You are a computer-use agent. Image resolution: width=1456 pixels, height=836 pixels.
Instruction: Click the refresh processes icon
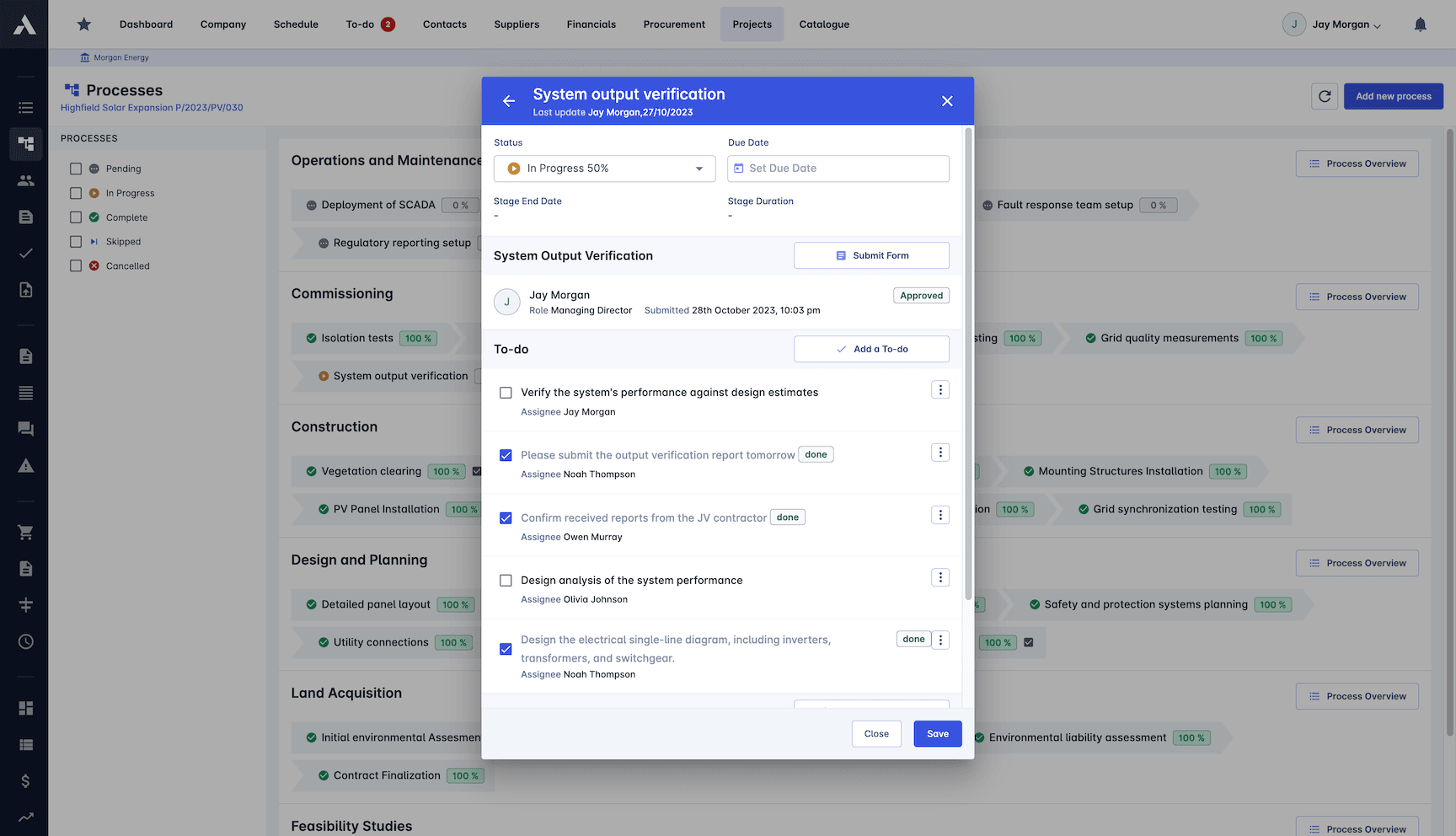[1325, 96]
